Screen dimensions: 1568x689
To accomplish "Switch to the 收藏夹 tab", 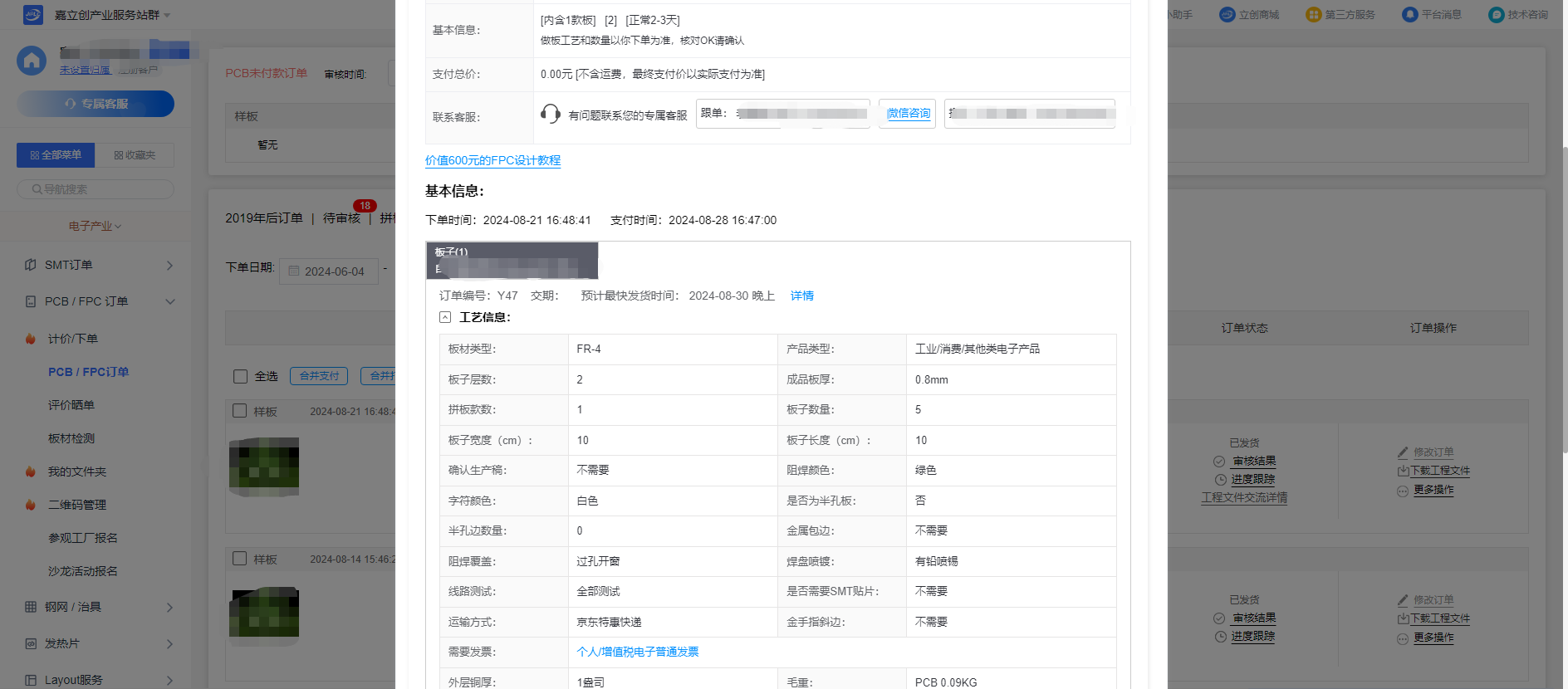I will tap(135, 155).
